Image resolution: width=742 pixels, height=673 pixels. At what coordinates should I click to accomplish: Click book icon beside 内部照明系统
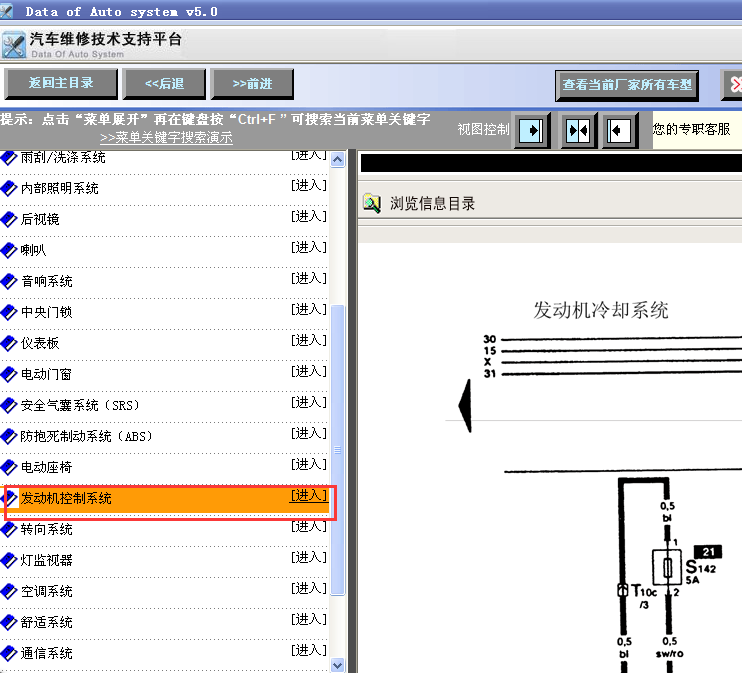[9, 188]
